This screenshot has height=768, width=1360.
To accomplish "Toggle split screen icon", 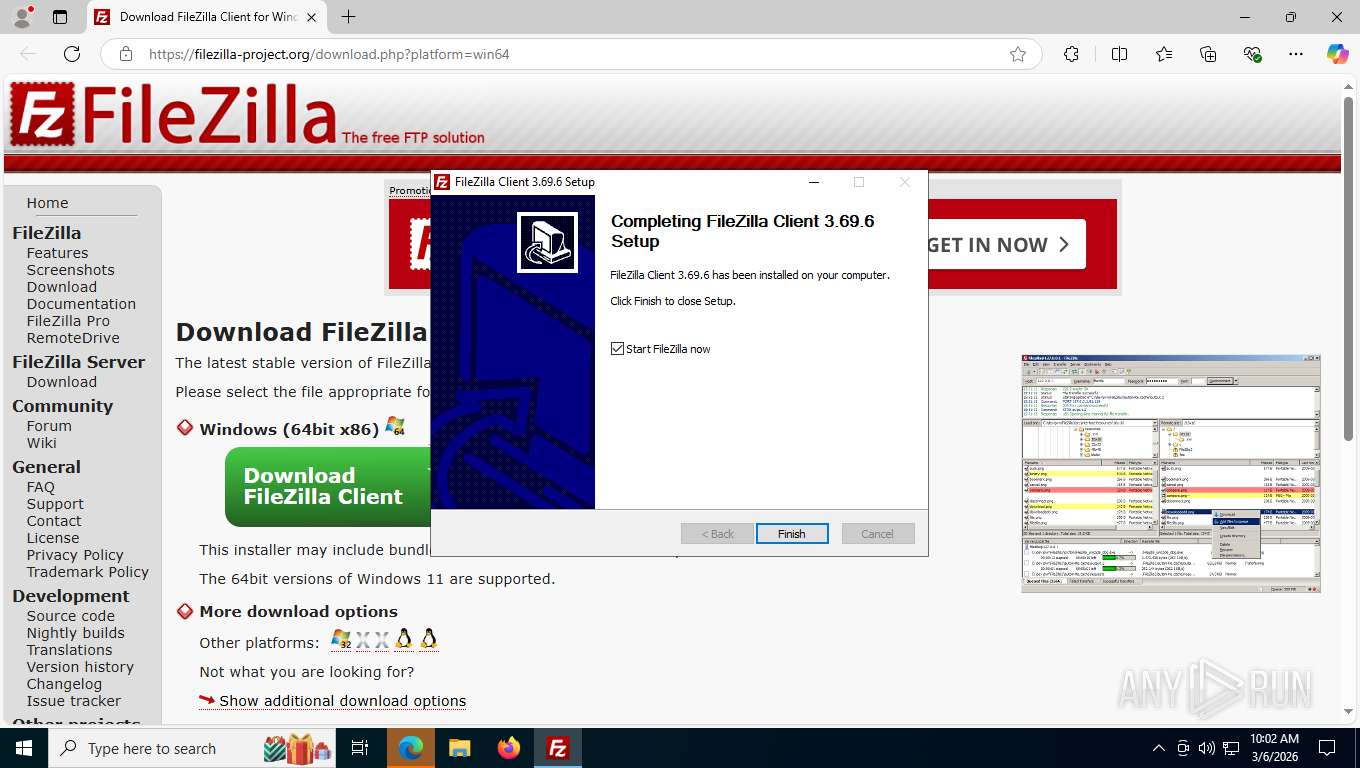I will pyautogui.click(x=1119, y=54).
